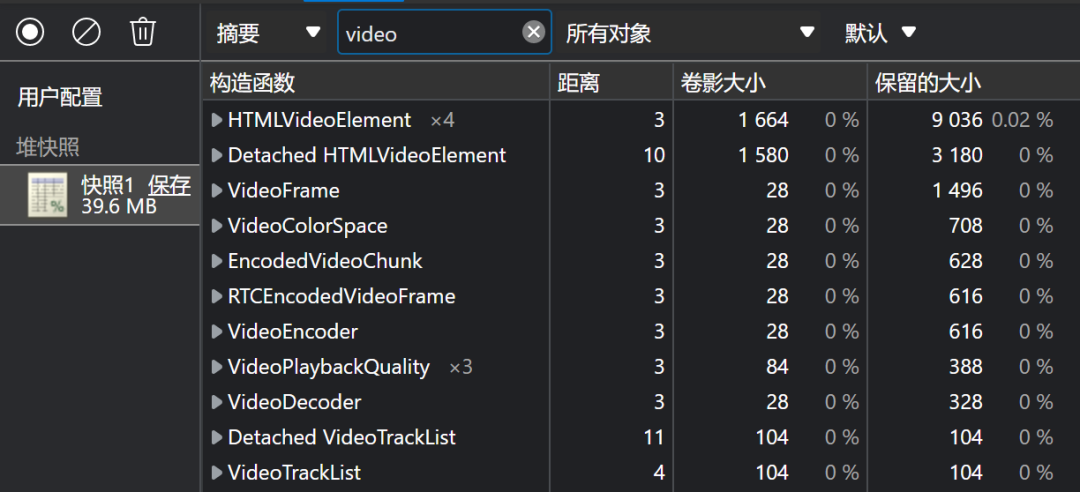Expand the VideoEncoder row
The image size is (1080, 492).
pyautogui.click(x=217, y=332)
